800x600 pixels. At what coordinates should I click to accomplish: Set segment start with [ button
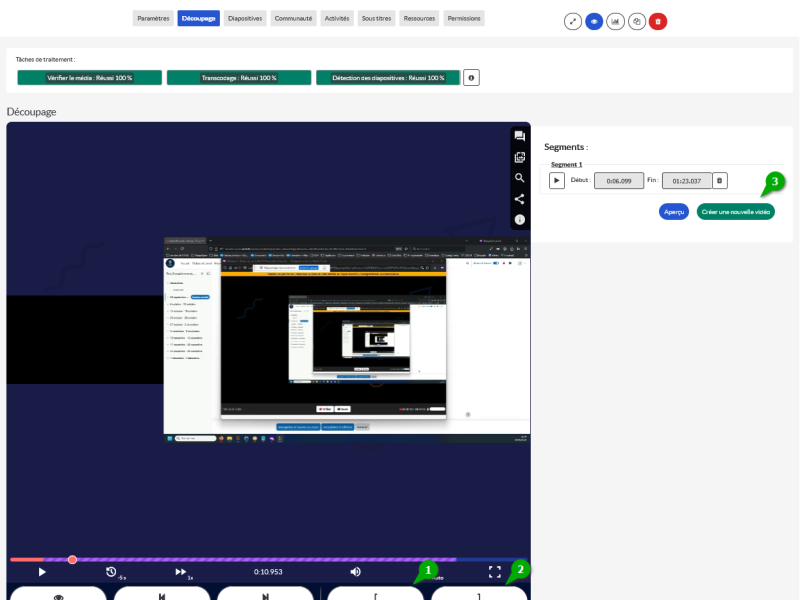coord(375,594)
